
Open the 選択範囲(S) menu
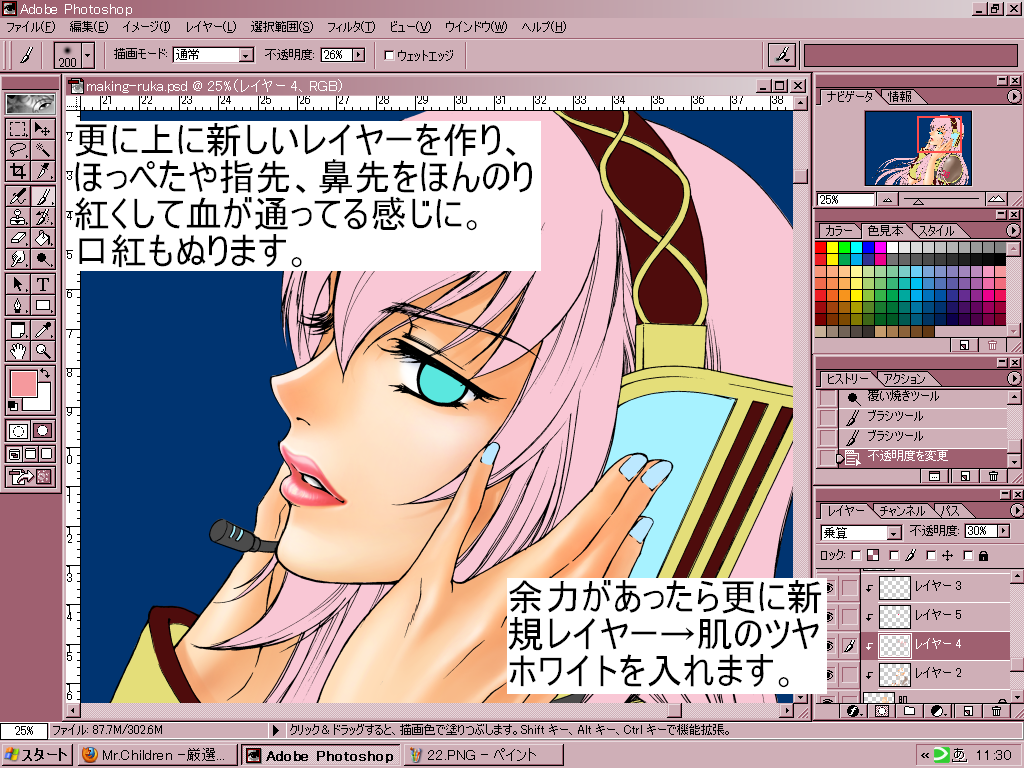pos(281,27)
